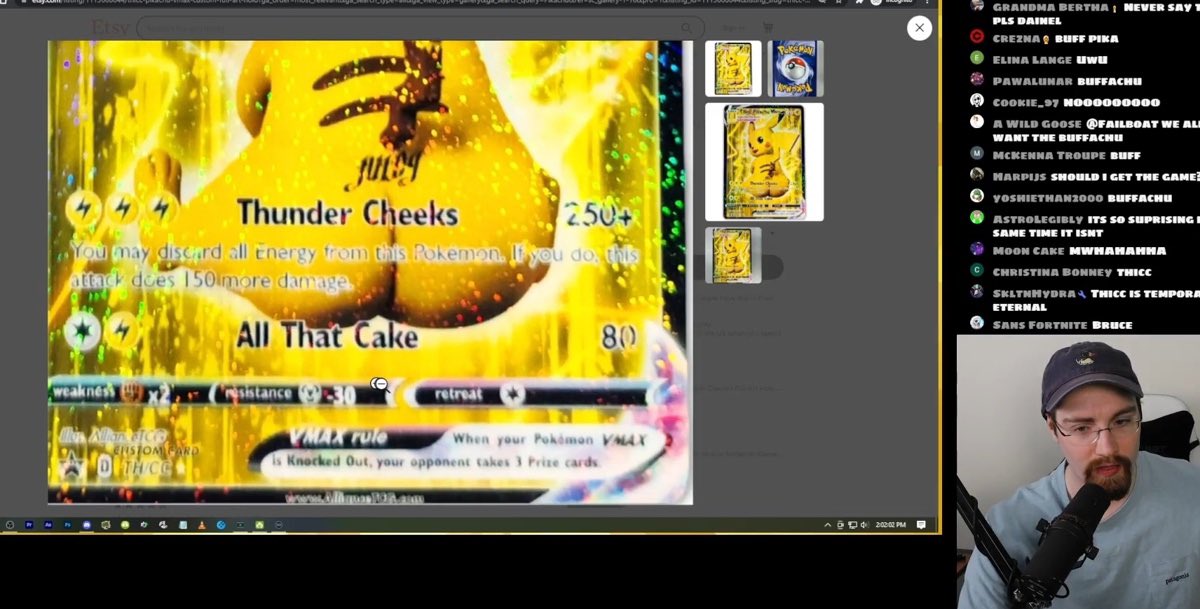Open Steam from the taskbar
Viewport: 1200px width, 609px height.
(221, 524)
